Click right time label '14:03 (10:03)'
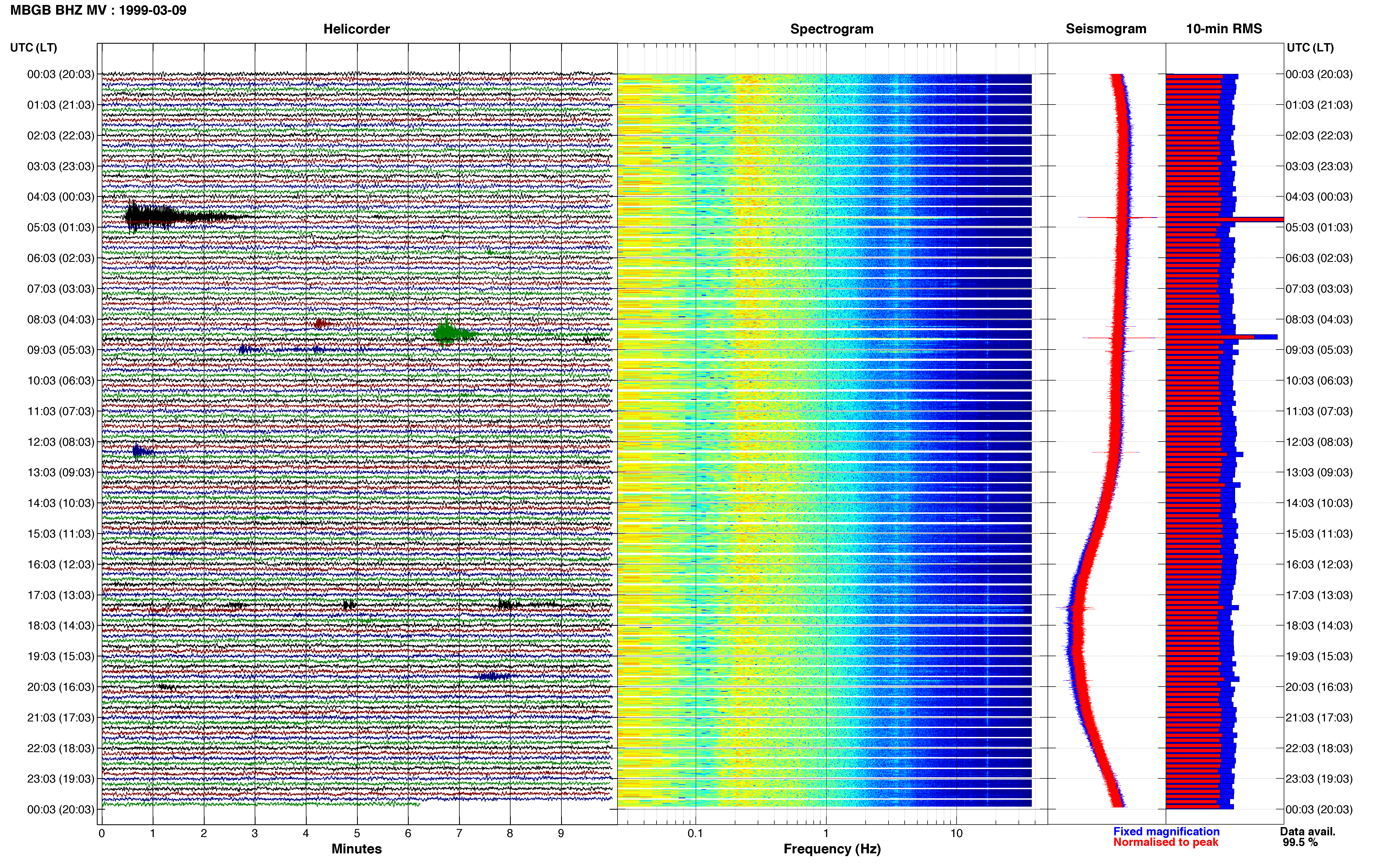The height and width of the screenshot is (868, 1388). click(1319, 504)
